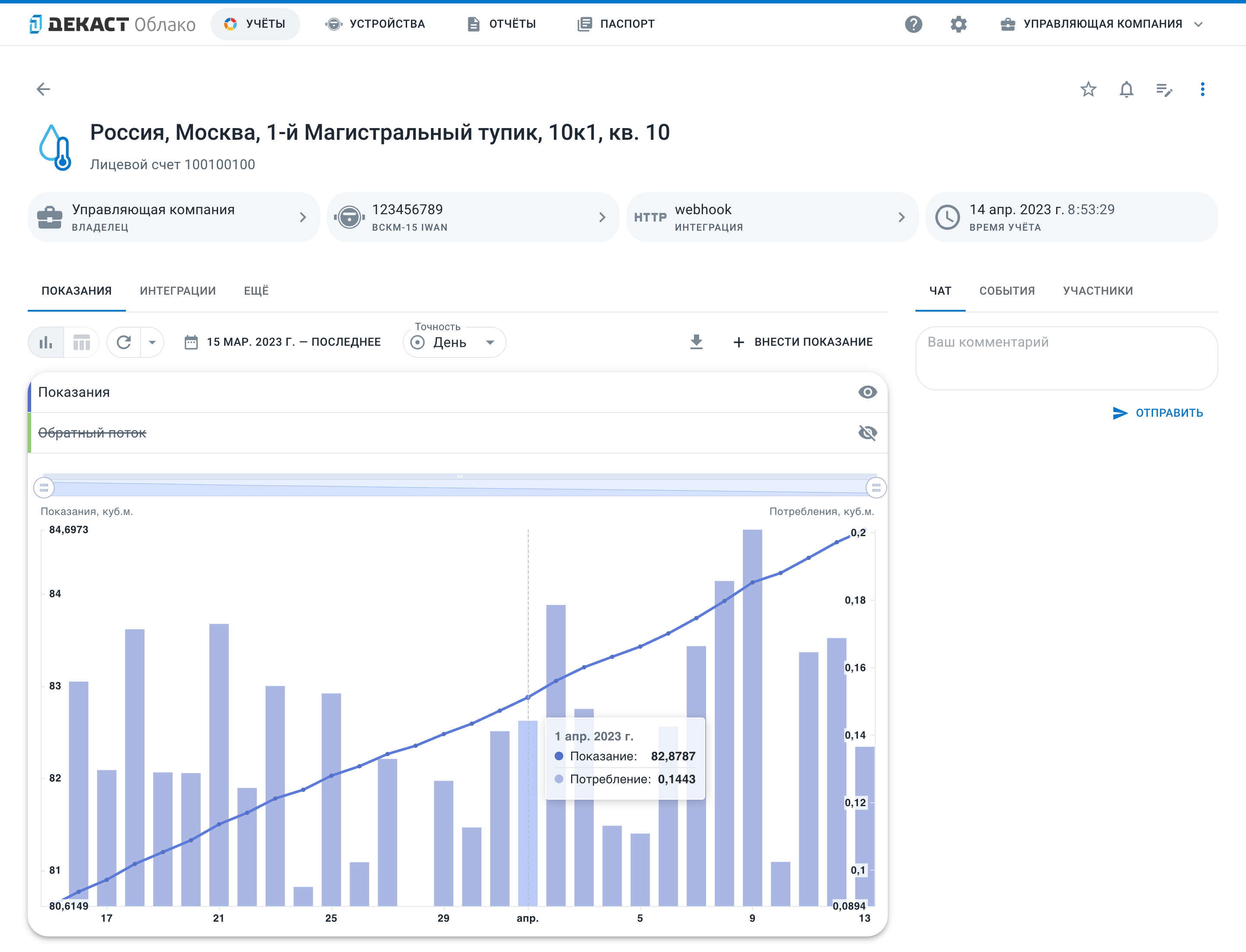Image resolution: width=1246 pixels, height=952 pixels.
Task: Click the owner briefcase icon
Action: [49, 217]
